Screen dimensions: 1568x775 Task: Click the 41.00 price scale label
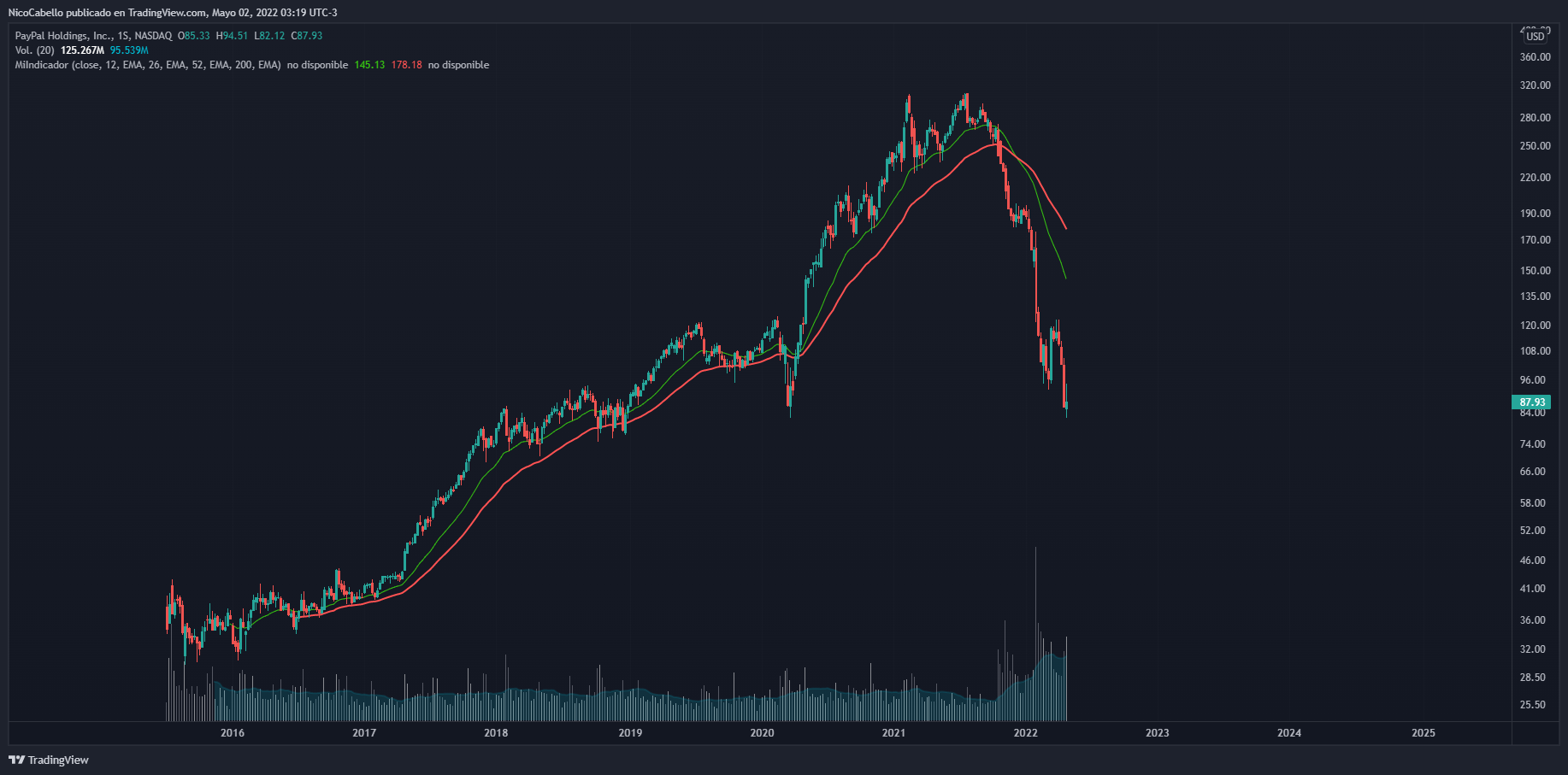(1533, 589)
